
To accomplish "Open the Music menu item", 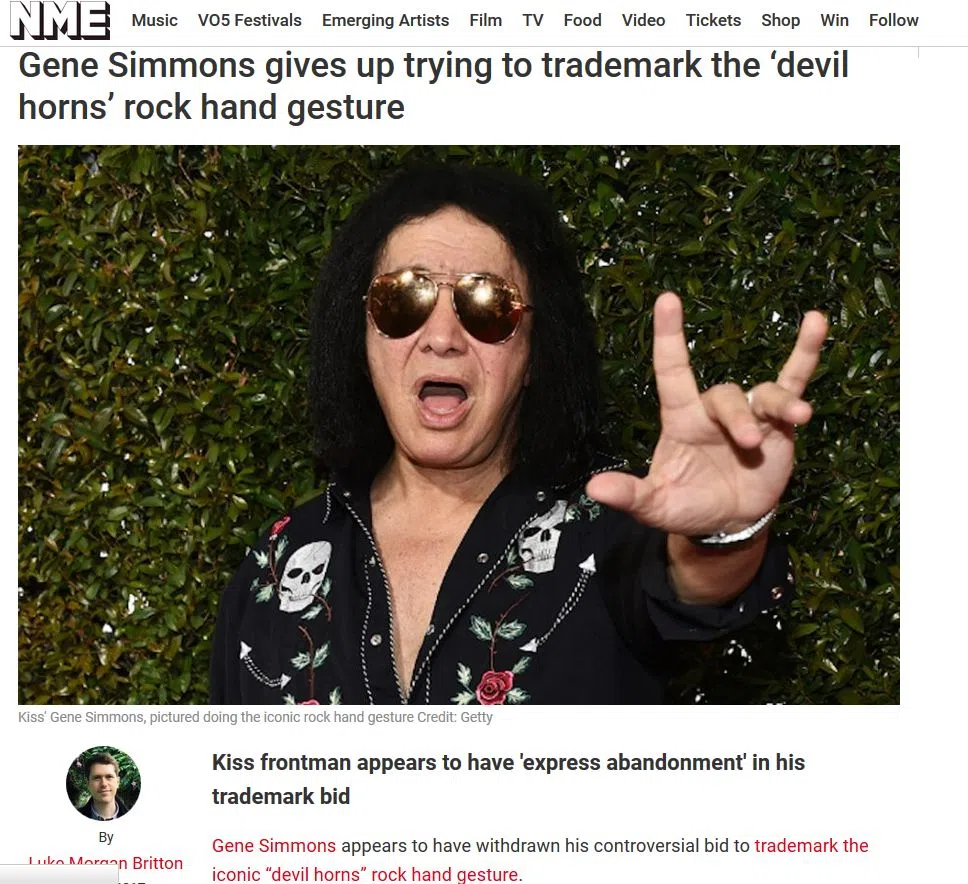I will tap(154, 20).
